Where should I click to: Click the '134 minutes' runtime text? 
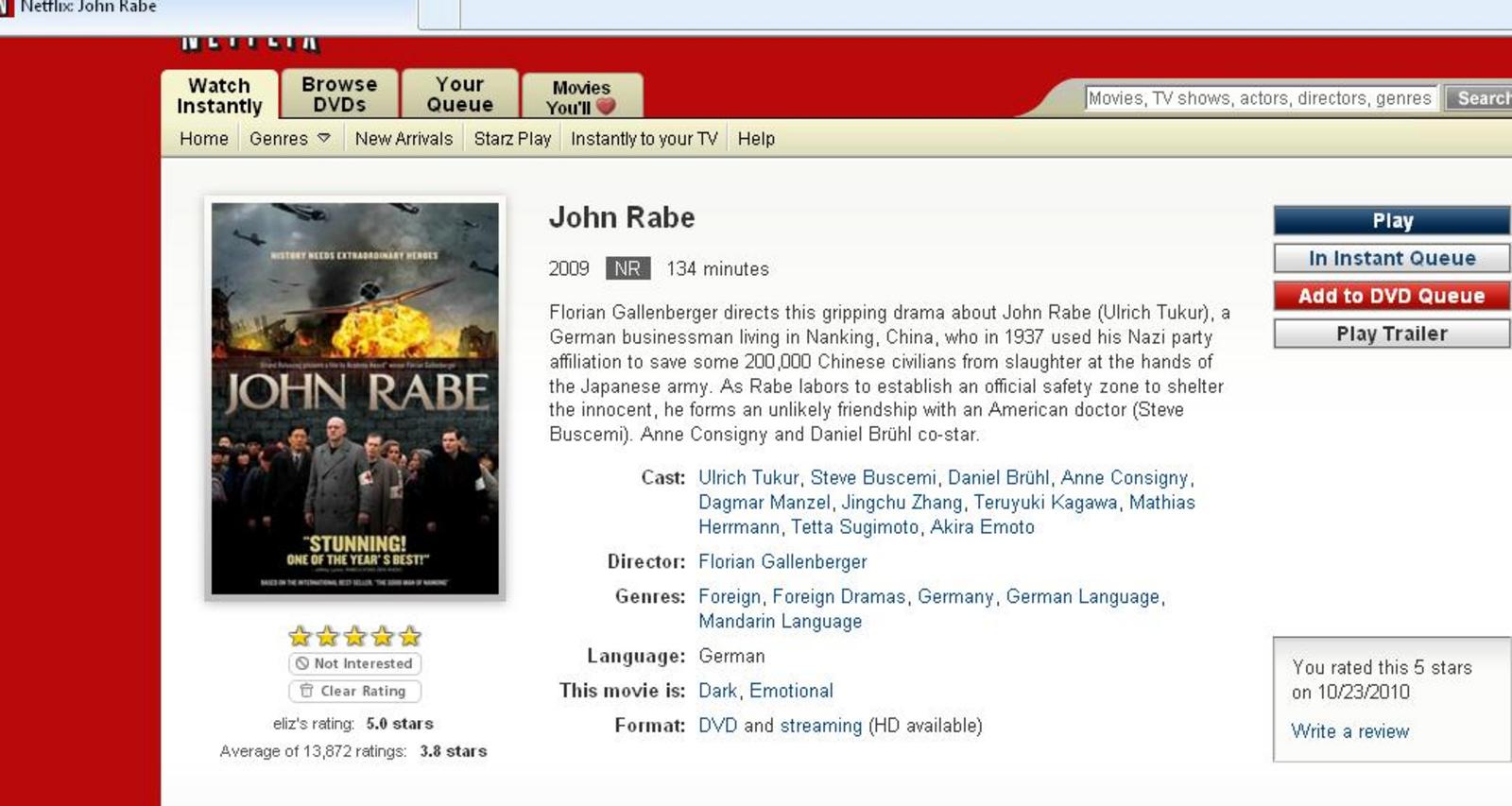pos(717,268)
